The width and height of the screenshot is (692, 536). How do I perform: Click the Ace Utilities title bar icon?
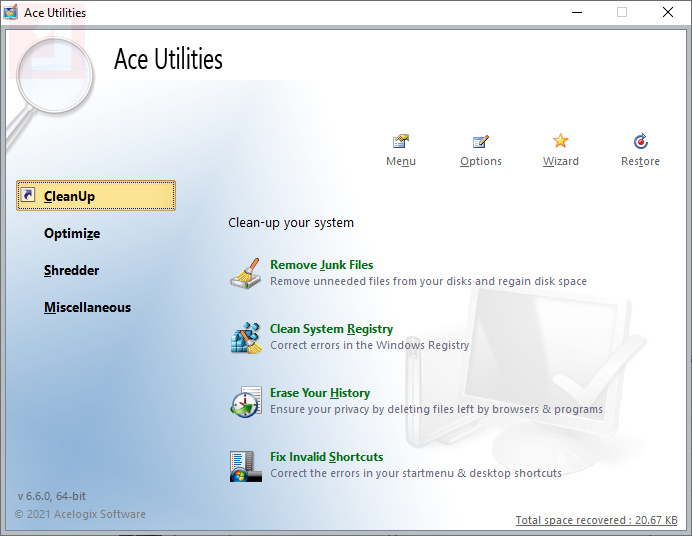coord(11,12)
